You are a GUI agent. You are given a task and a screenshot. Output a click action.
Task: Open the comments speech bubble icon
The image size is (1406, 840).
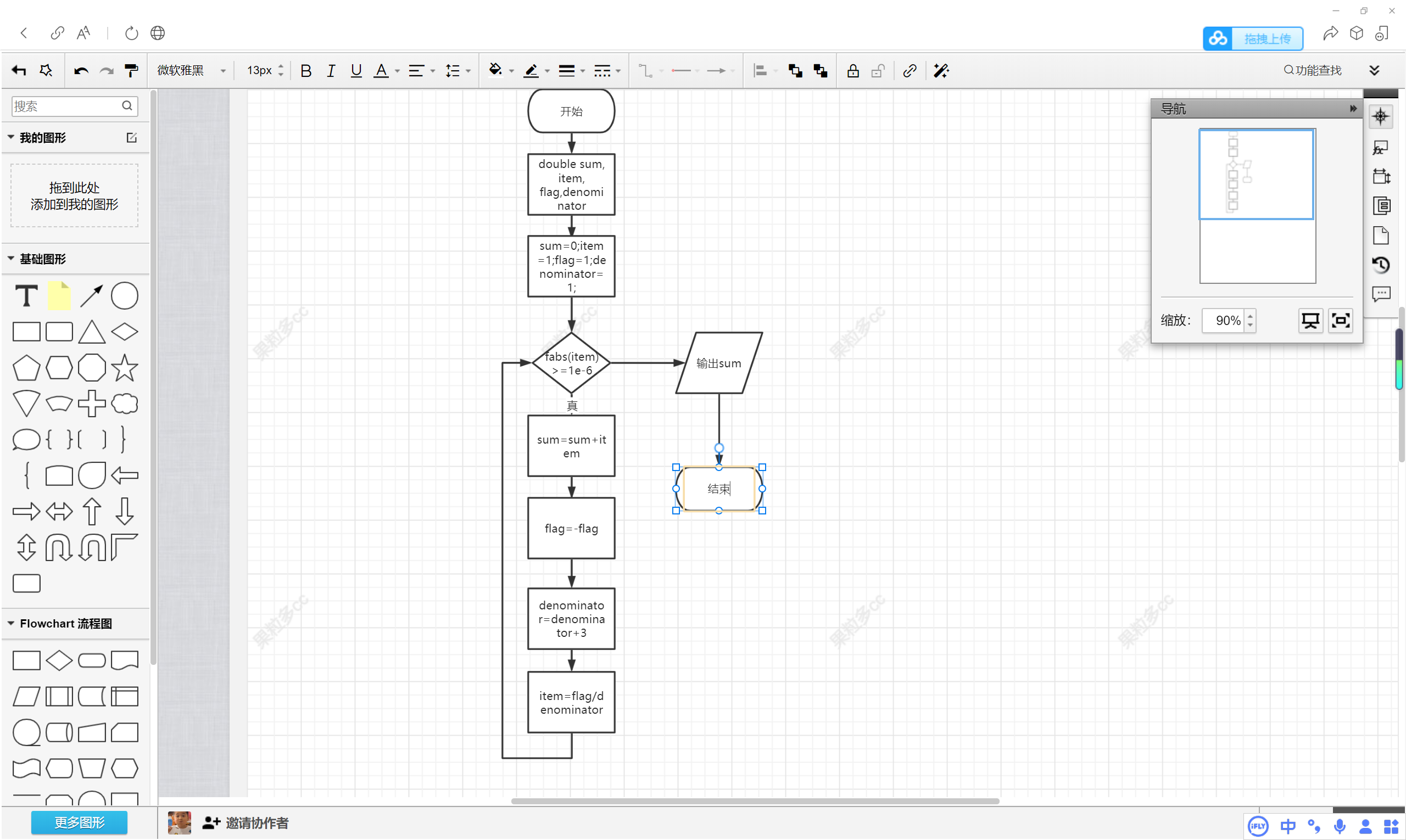pyautogui.click(x=1381, y=294)
